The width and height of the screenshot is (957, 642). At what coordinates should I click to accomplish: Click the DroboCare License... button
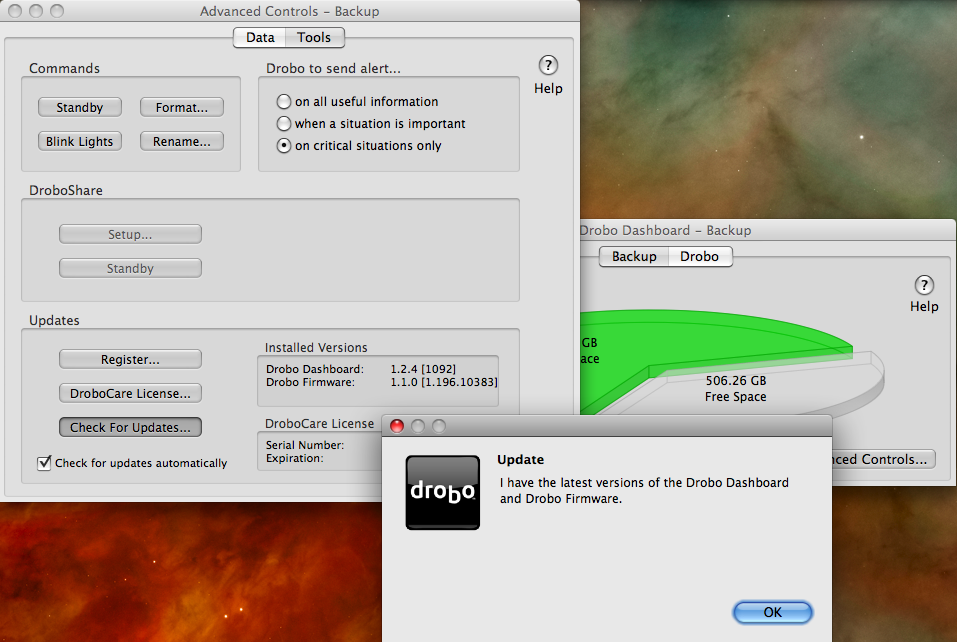(130, 393)
